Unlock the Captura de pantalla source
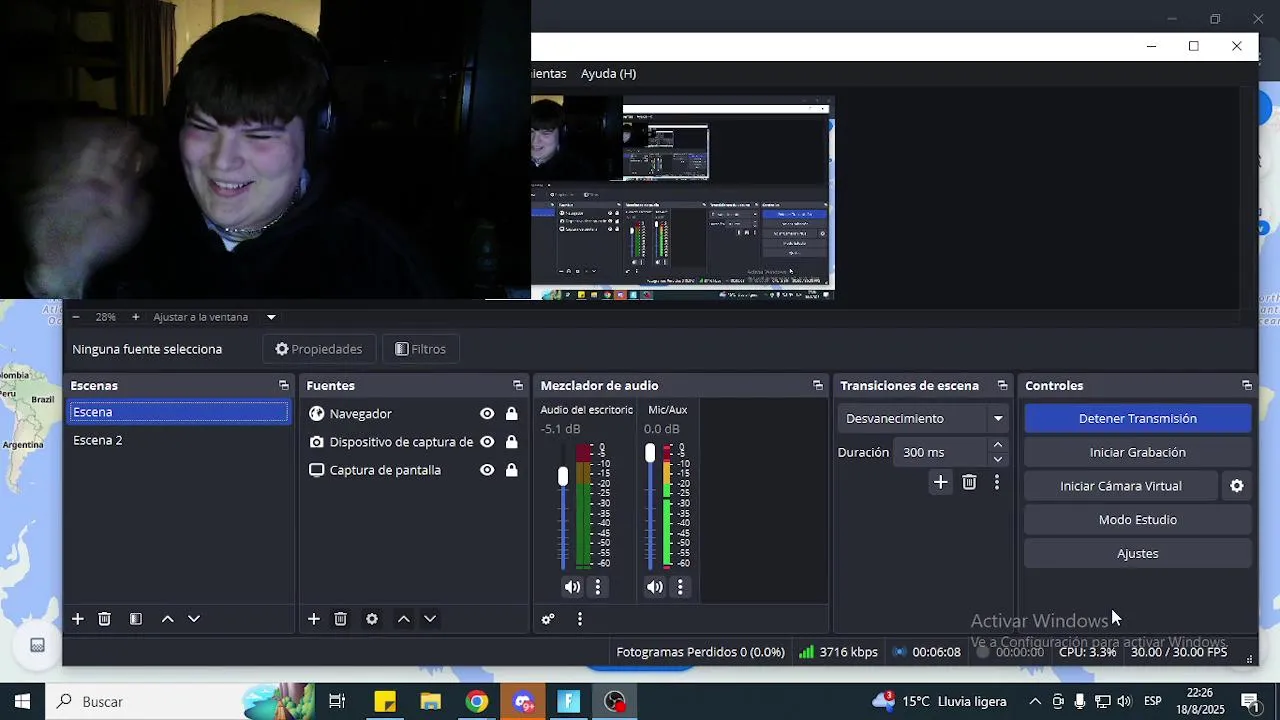Screen dimensions: 1280x720 pyautogui.click(x=512, y=470)
